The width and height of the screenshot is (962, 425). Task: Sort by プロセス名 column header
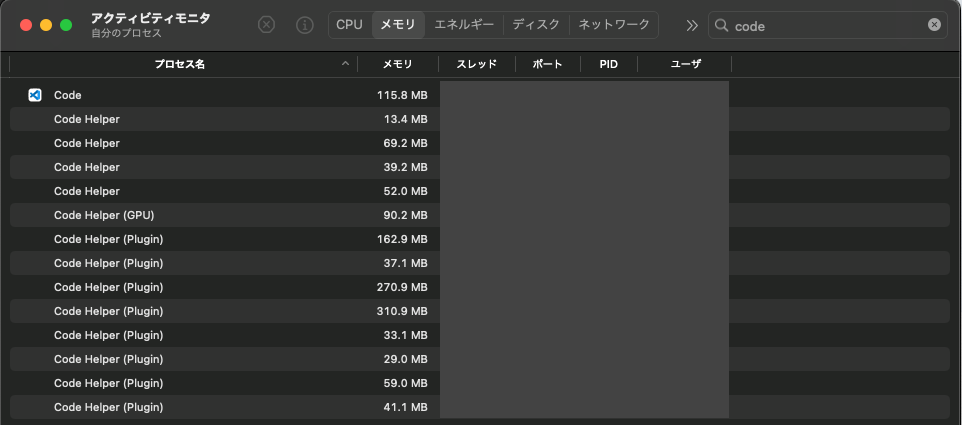[179, 64]
